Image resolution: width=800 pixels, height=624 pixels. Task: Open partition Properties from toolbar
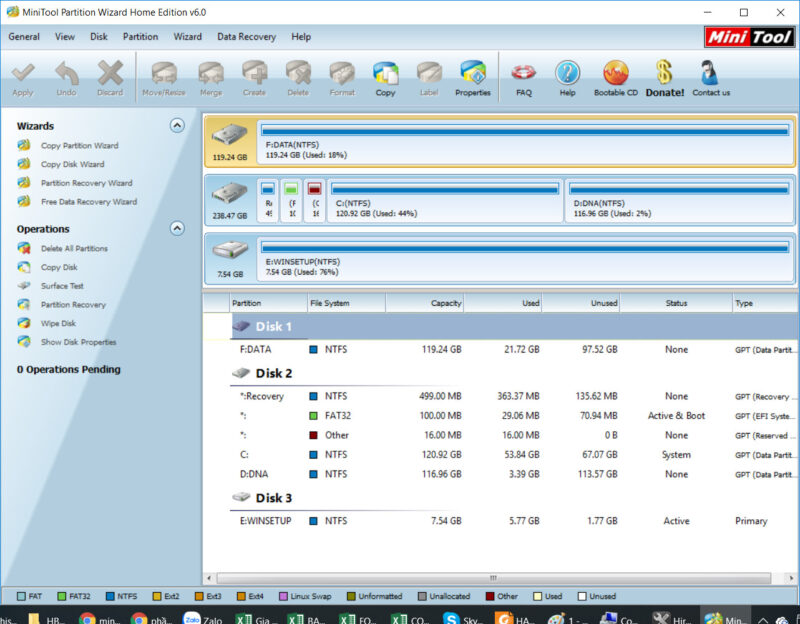(472, 77)
